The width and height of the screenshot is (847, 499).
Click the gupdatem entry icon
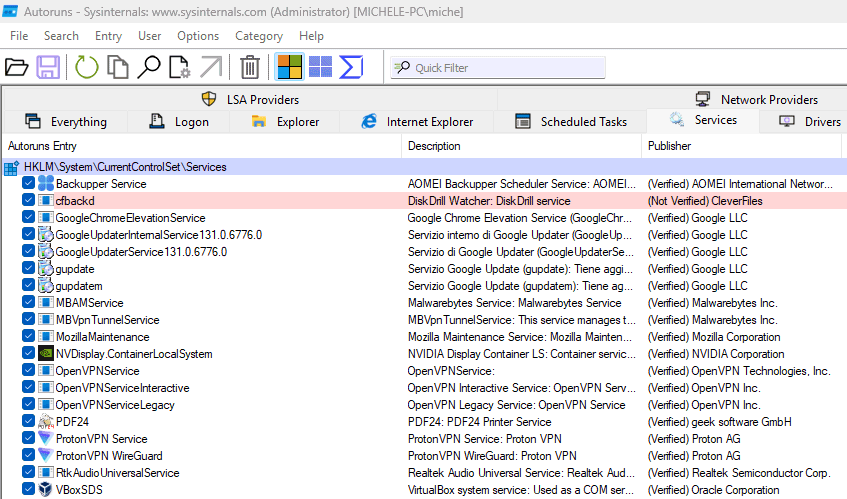(46, 286)
